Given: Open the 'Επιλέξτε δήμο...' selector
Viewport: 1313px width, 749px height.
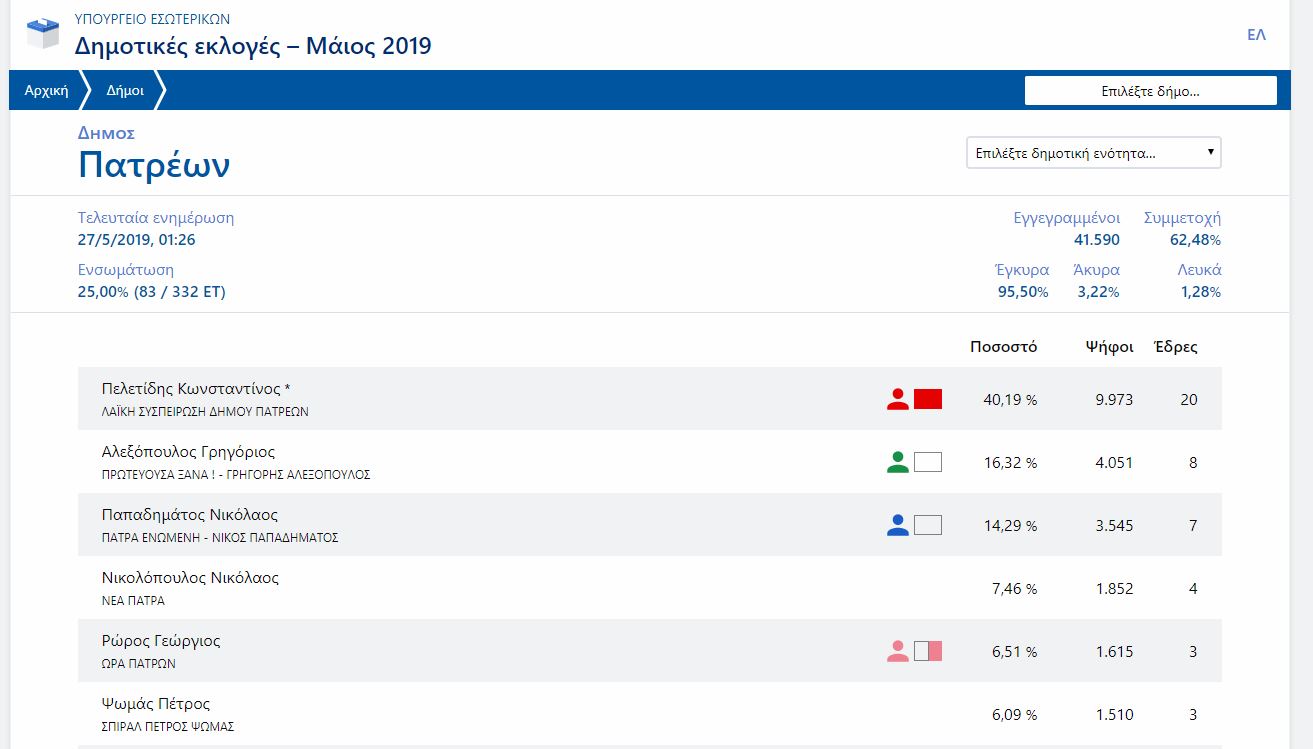Looking at the screenshot, I should [1150, 90].
